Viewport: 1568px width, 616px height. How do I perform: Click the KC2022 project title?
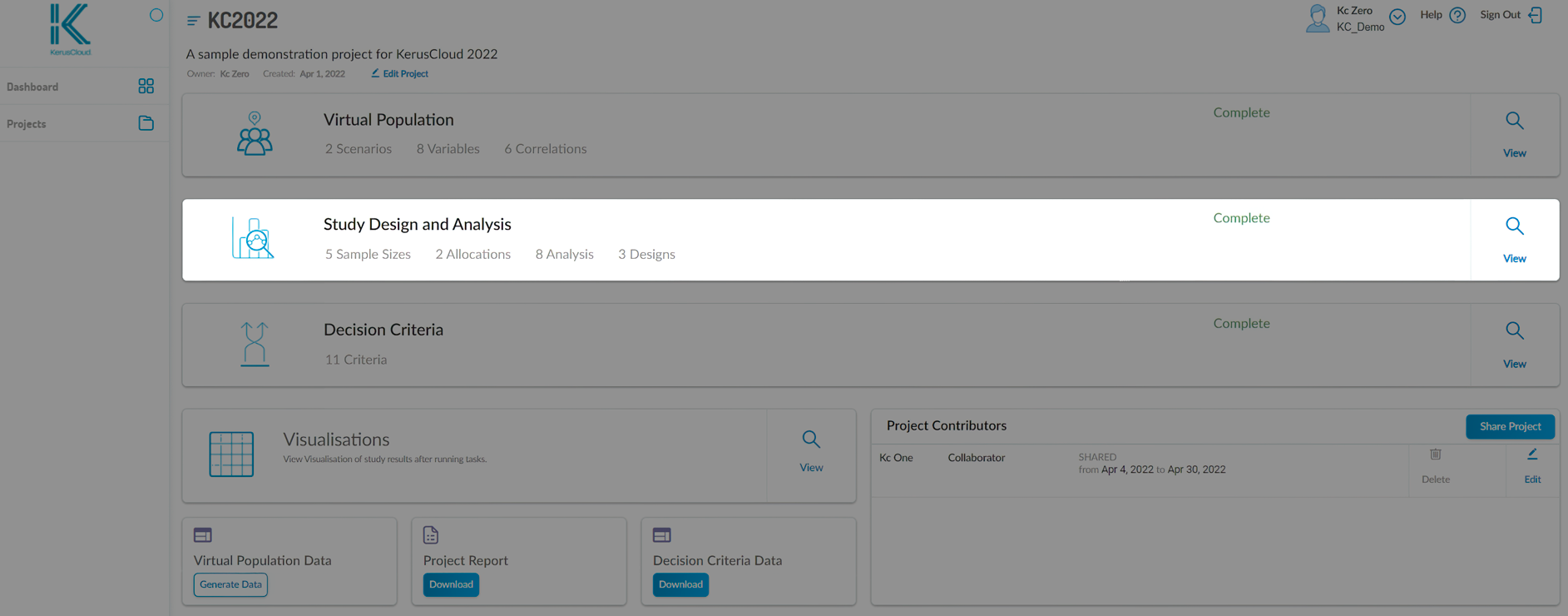[x=243, y=21]
